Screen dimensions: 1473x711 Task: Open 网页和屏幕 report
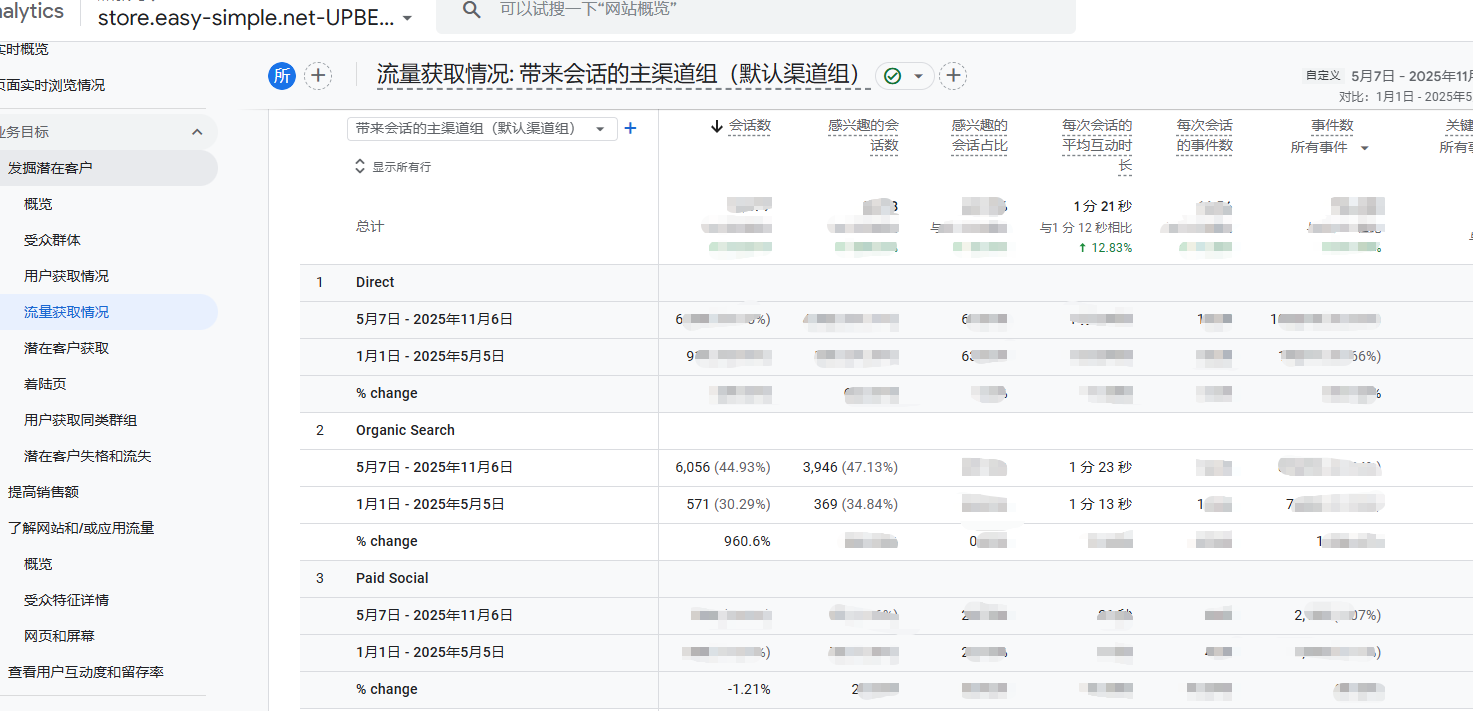tap(59, 636)
